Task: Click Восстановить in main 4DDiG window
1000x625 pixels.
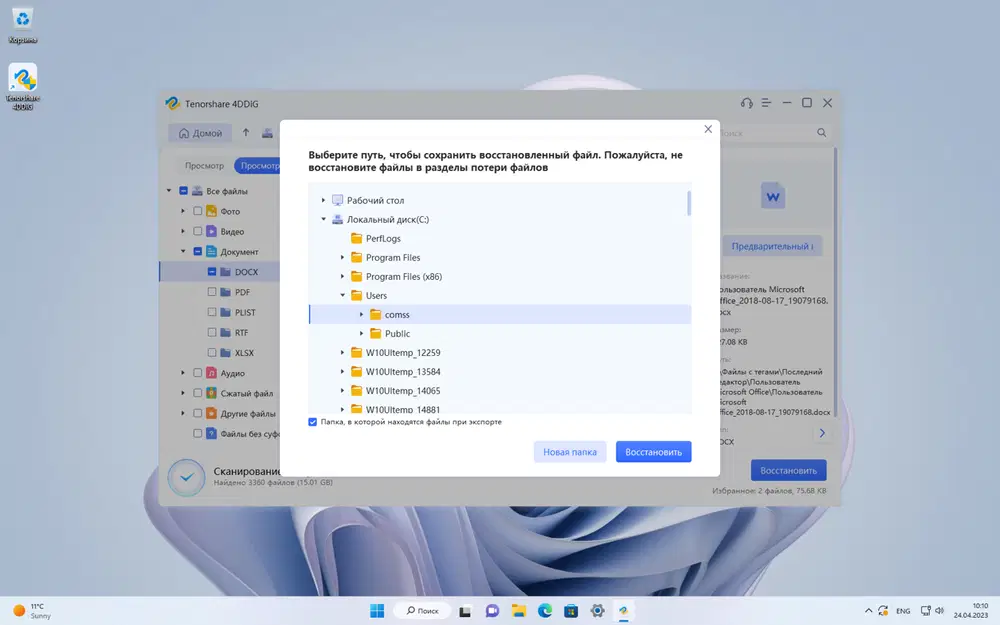Action: [788, 471]
